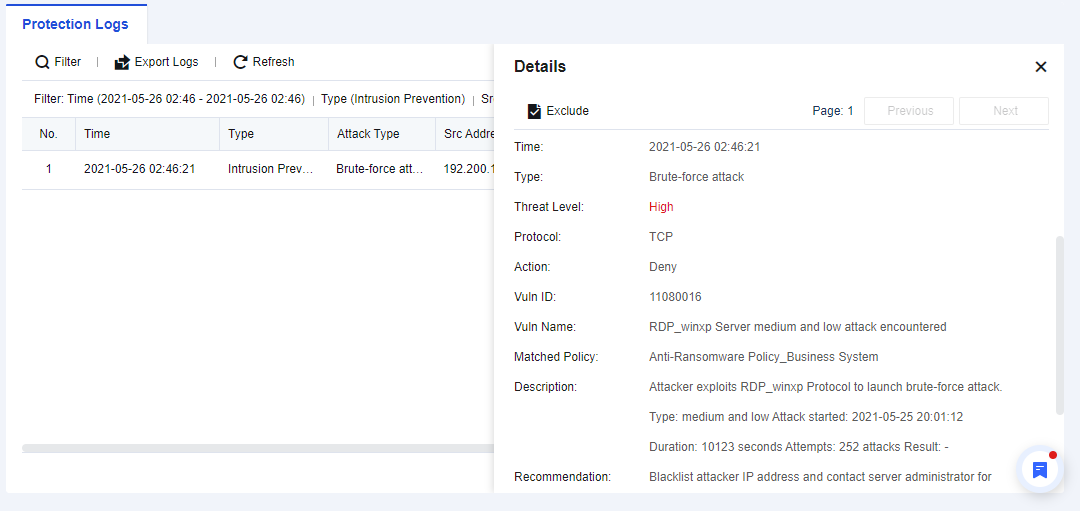Click the Type column header
Viewport: 1080px width, 511px height.
tap(241, 134)
